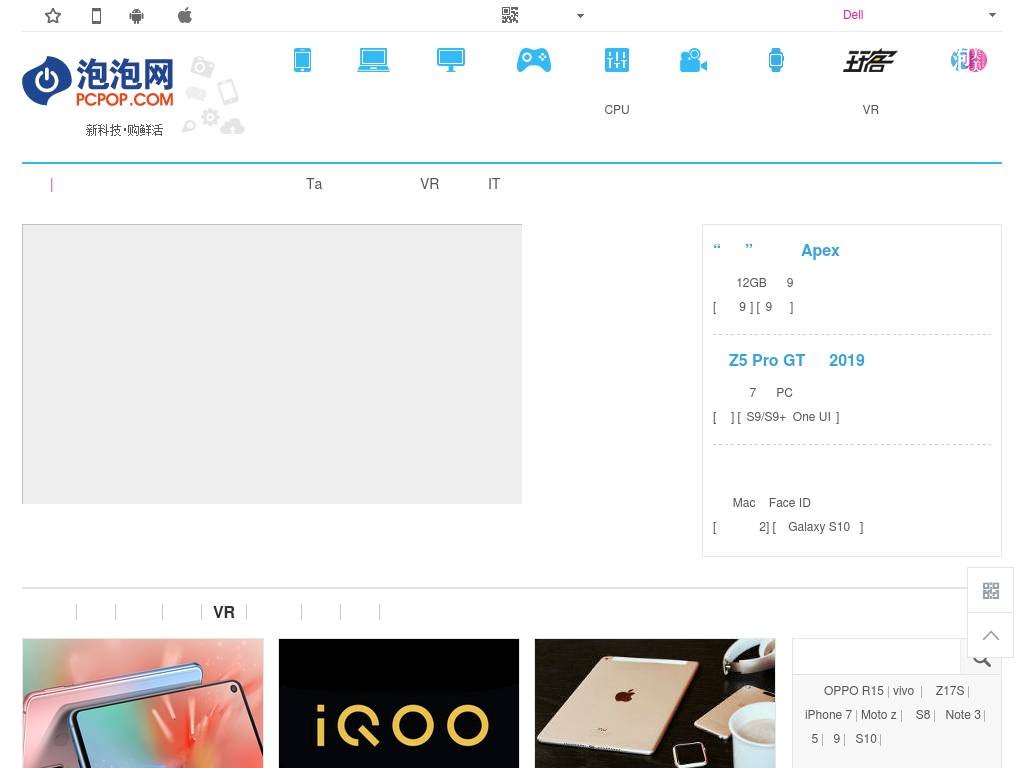Open the S10 hot search link
Viewport: 1024px width, 768px height.
pyautogui.click(x=866, y=739)
